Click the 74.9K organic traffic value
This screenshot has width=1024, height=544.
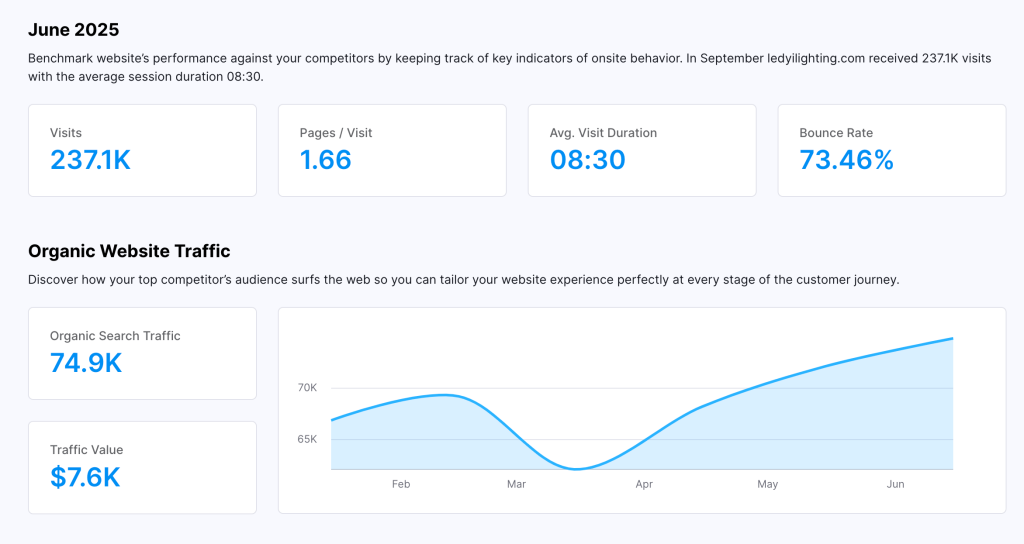coord(86,363)
